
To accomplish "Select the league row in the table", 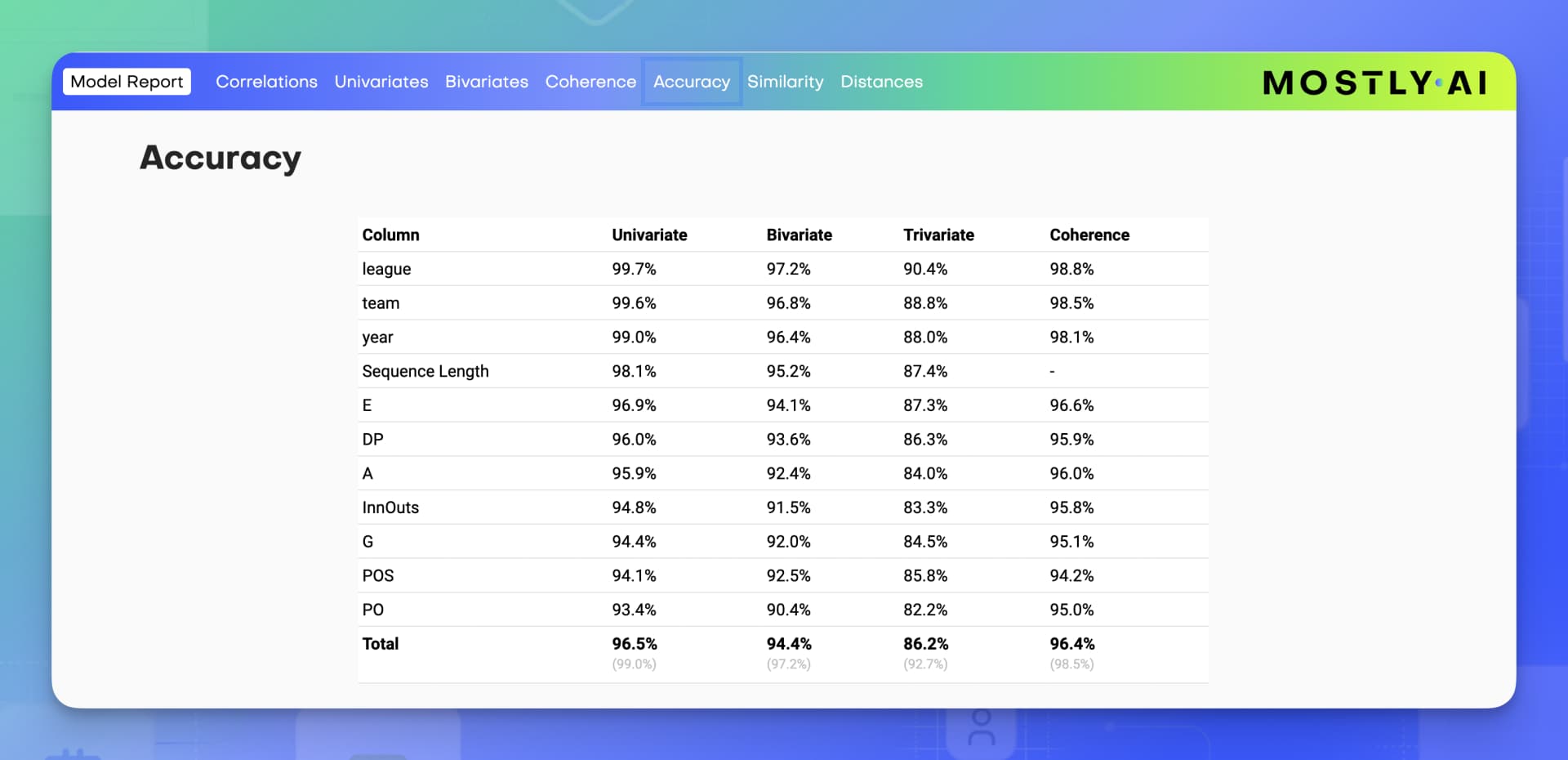I will click(386, 269).
